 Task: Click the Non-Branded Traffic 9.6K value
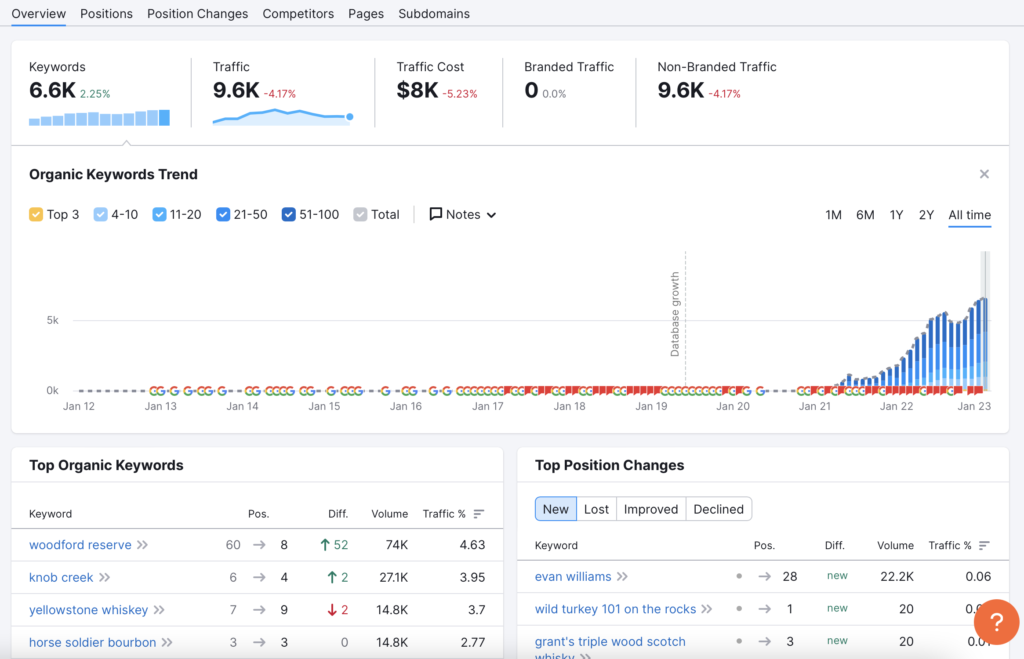[x=680, y=91]
